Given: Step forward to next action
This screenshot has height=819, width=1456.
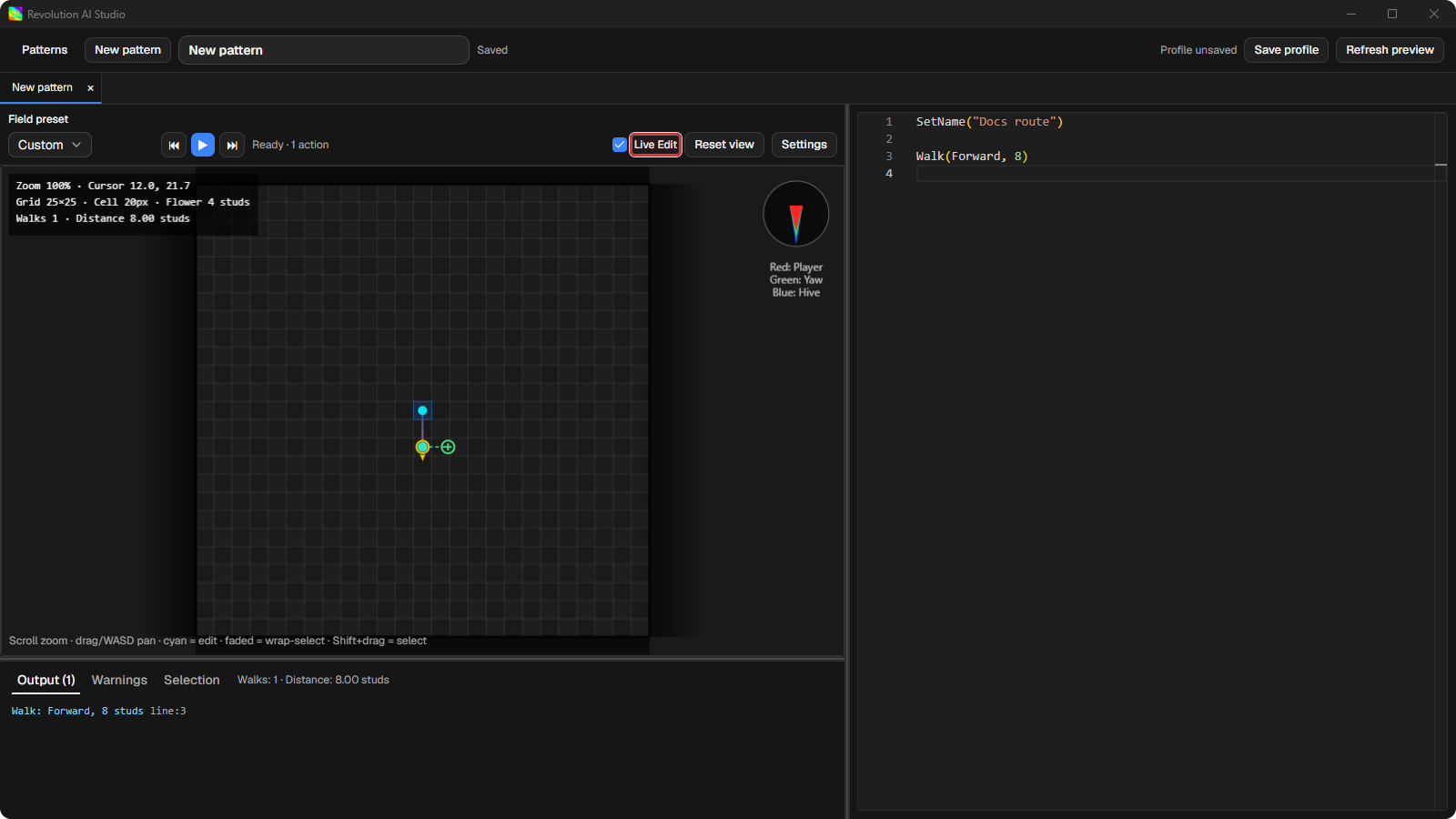Looking at the screenshot, I should click(232, 145).
